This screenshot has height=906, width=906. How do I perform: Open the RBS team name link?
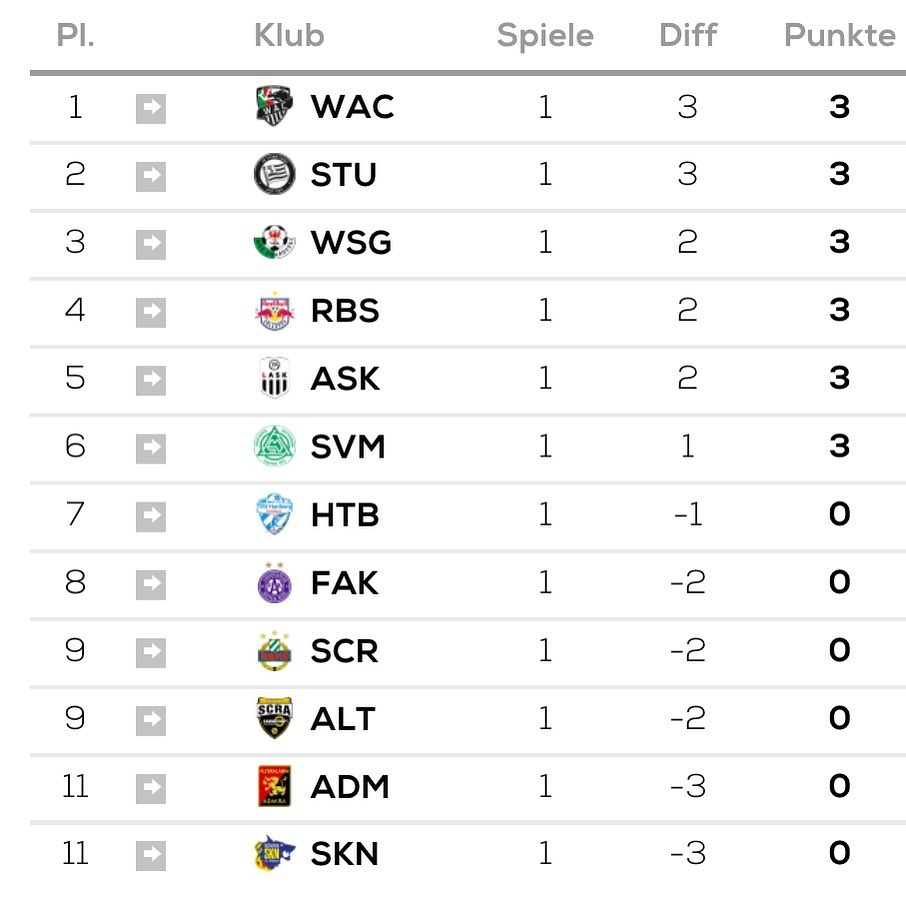point(345,310)
